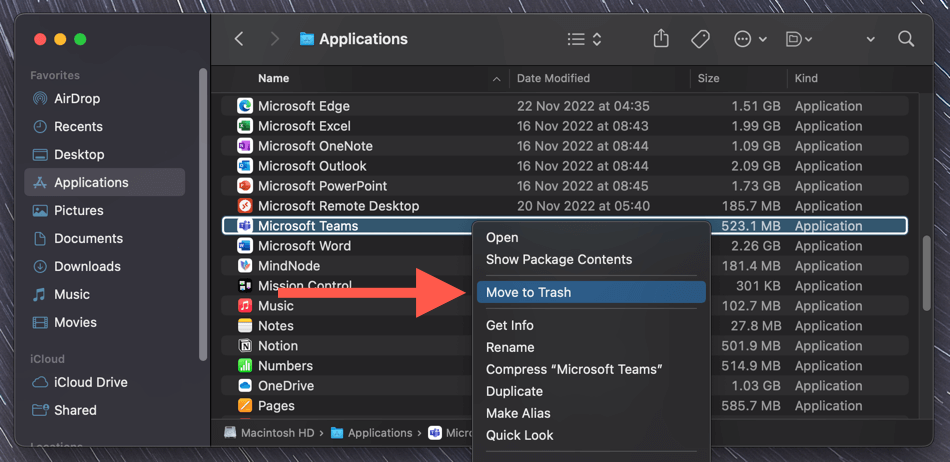Select the Microsoft Remote Desktop row name

point(338,206)
